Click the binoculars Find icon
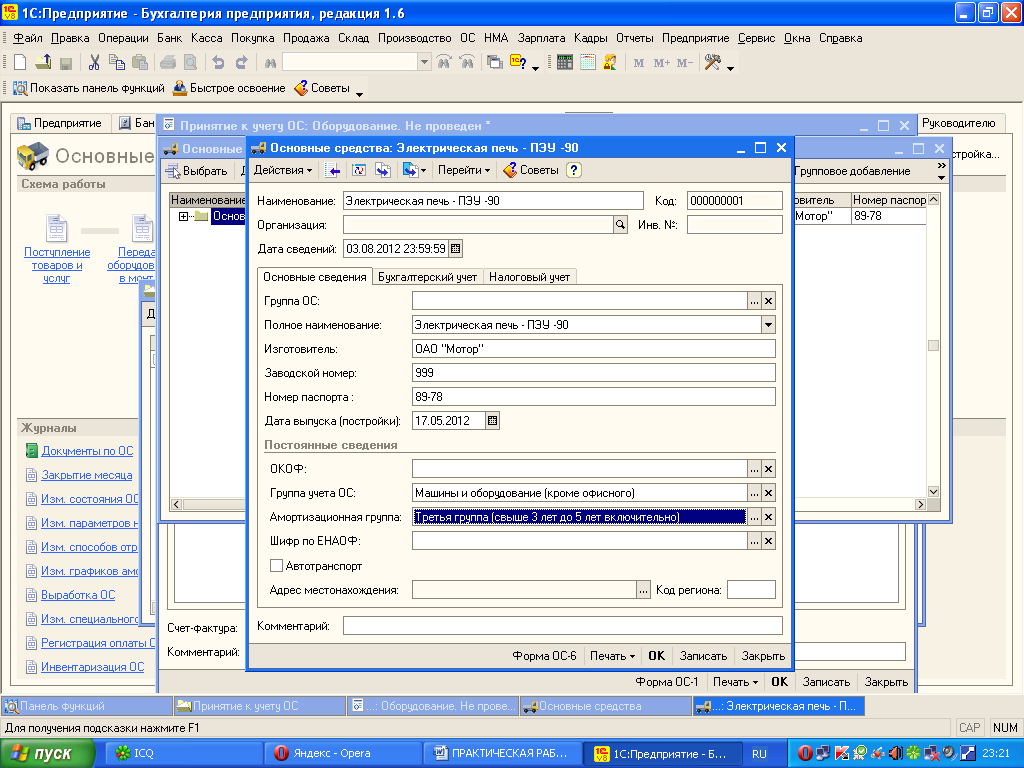 (270, 63)
